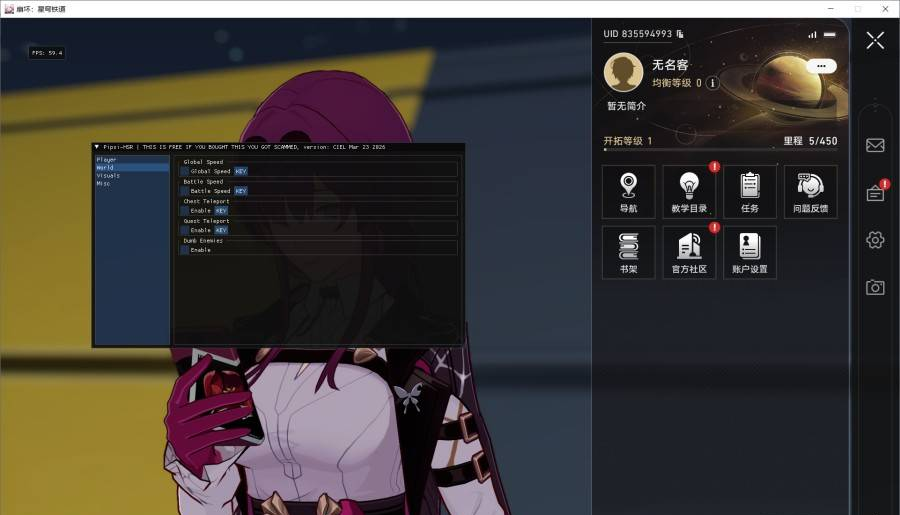
Task: Copy the UID using the copy icon
Action: 680,34
